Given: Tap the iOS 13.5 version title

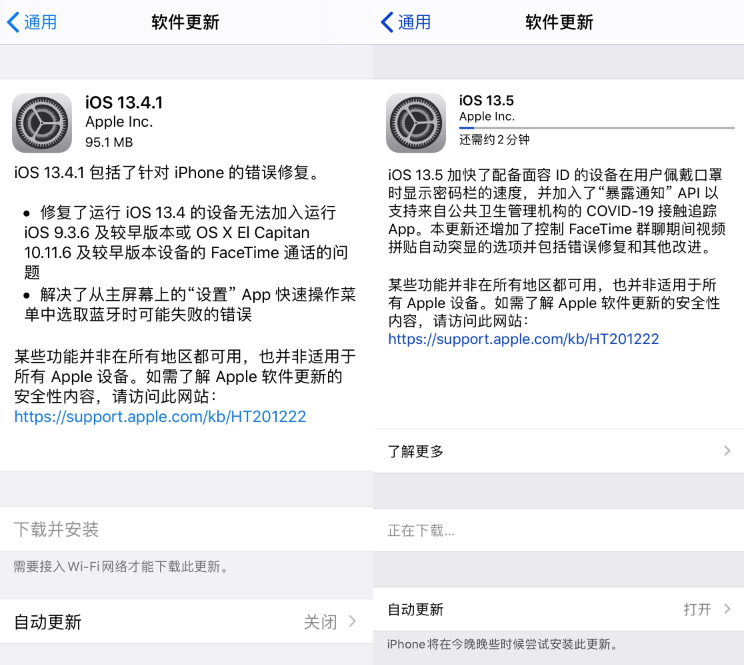Looking at the screenshot, I should pos(486,101).
